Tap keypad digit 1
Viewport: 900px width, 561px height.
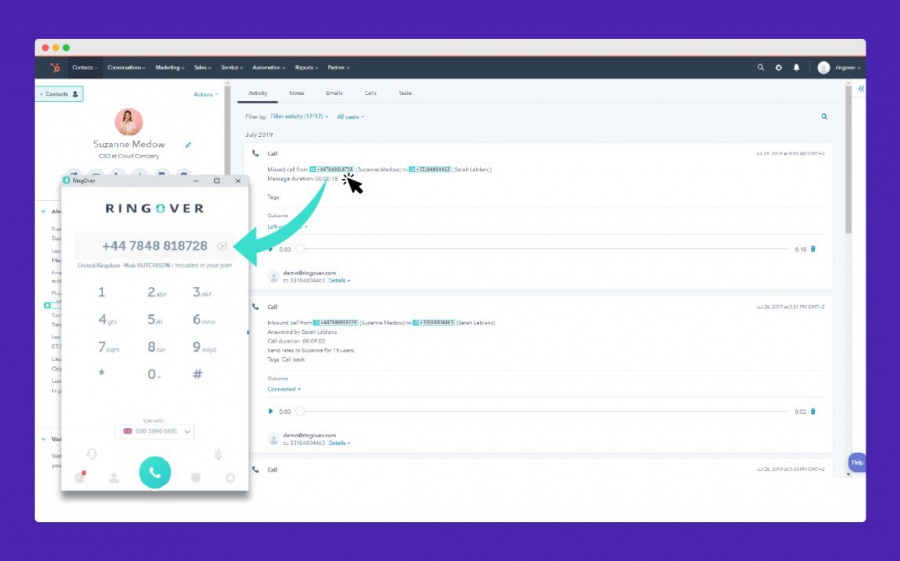102,292
